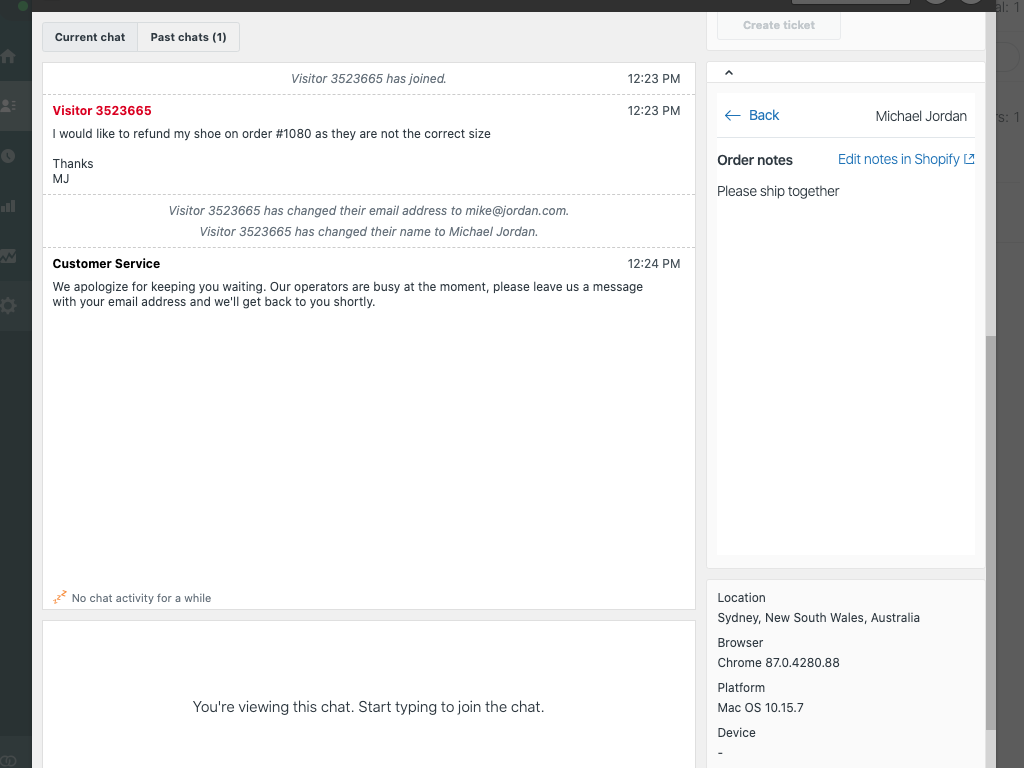1024x768 pixels.
Task: Open the History clock icon in sidebar
Action: coord(9,156)
